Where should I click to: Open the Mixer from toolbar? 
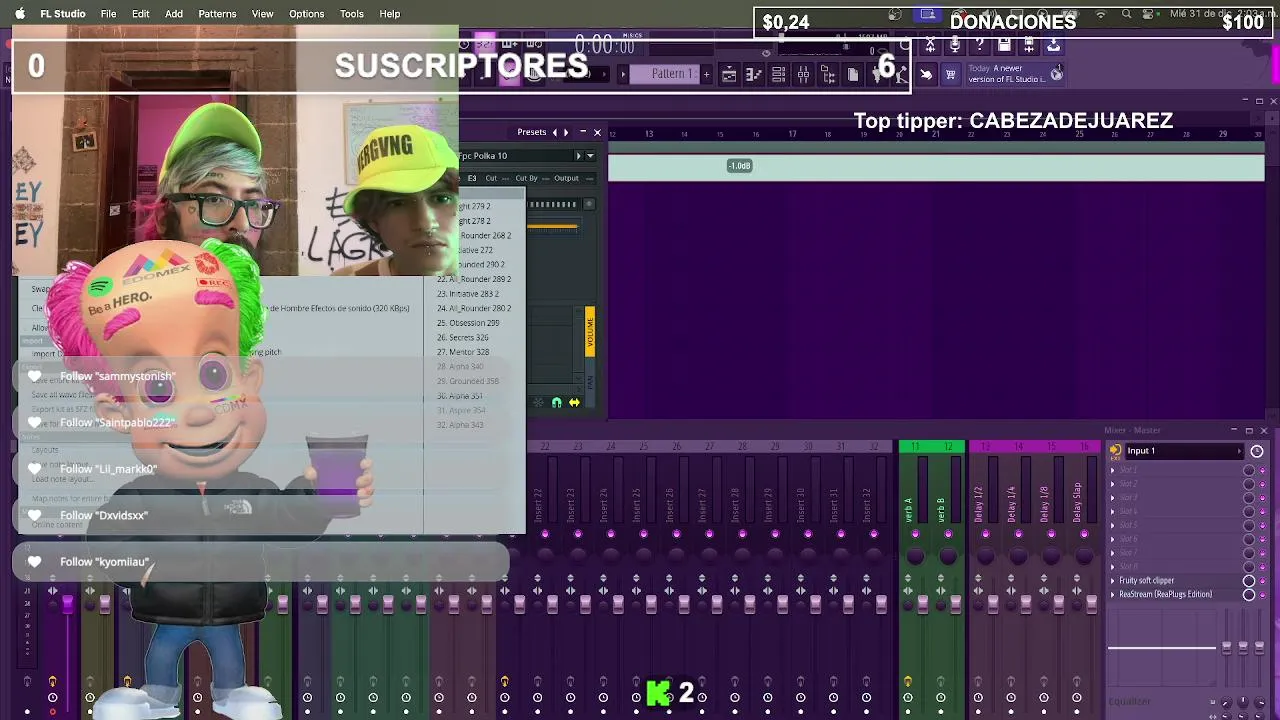tap(803, 74)
